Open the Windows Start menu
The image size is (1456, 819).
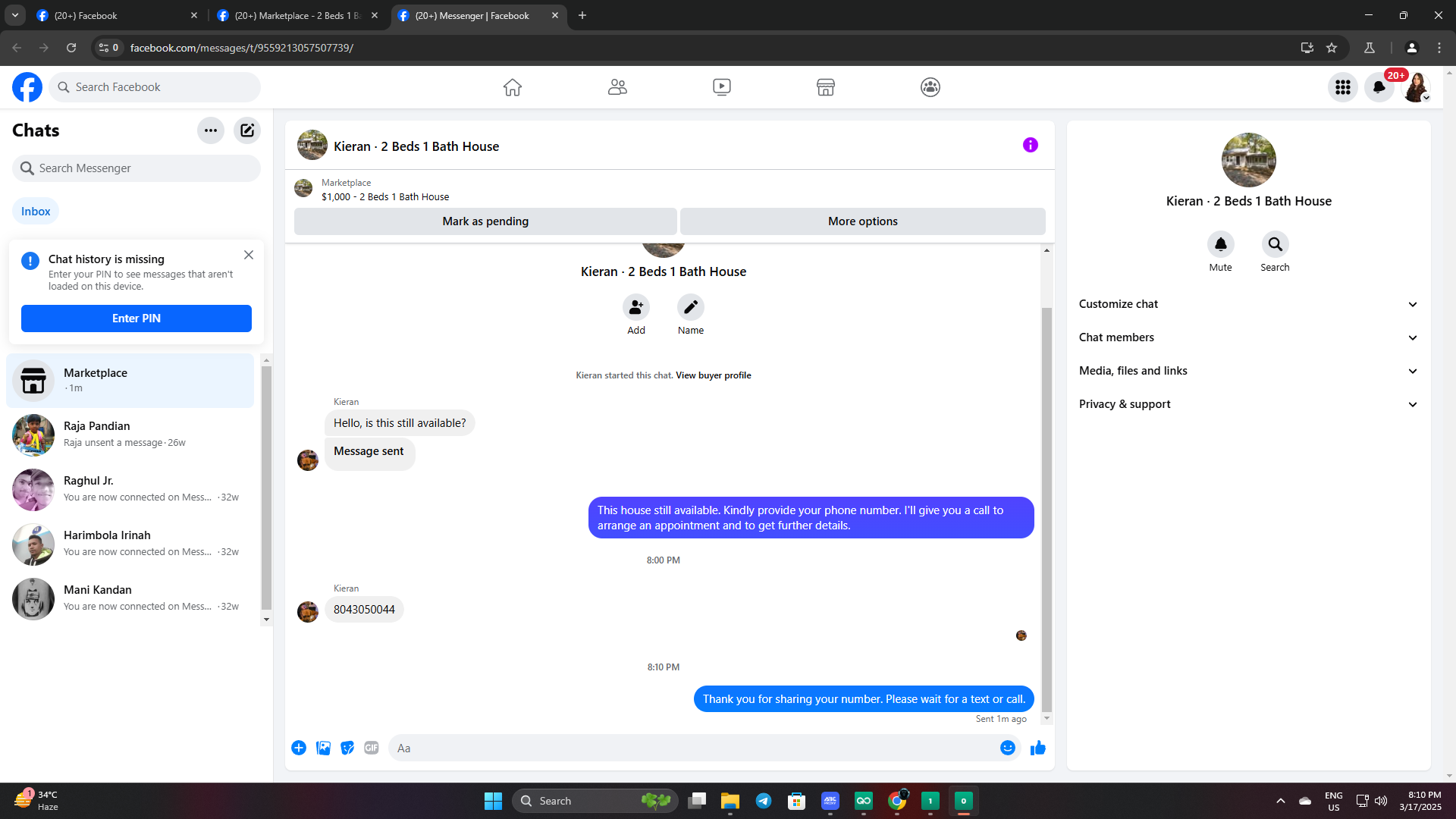pyautogui.click(x=493, y=801)
